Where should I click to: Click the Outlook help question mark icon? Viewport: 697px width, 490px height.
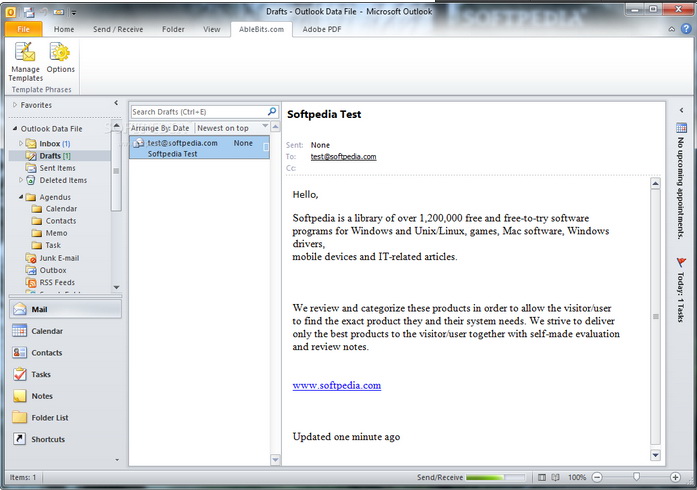pos(686,29)
